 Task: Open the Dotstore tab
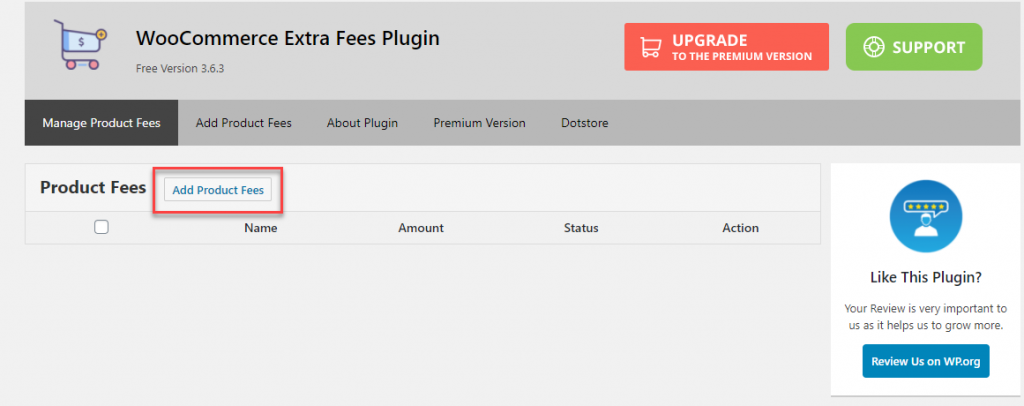pos(584,123)
